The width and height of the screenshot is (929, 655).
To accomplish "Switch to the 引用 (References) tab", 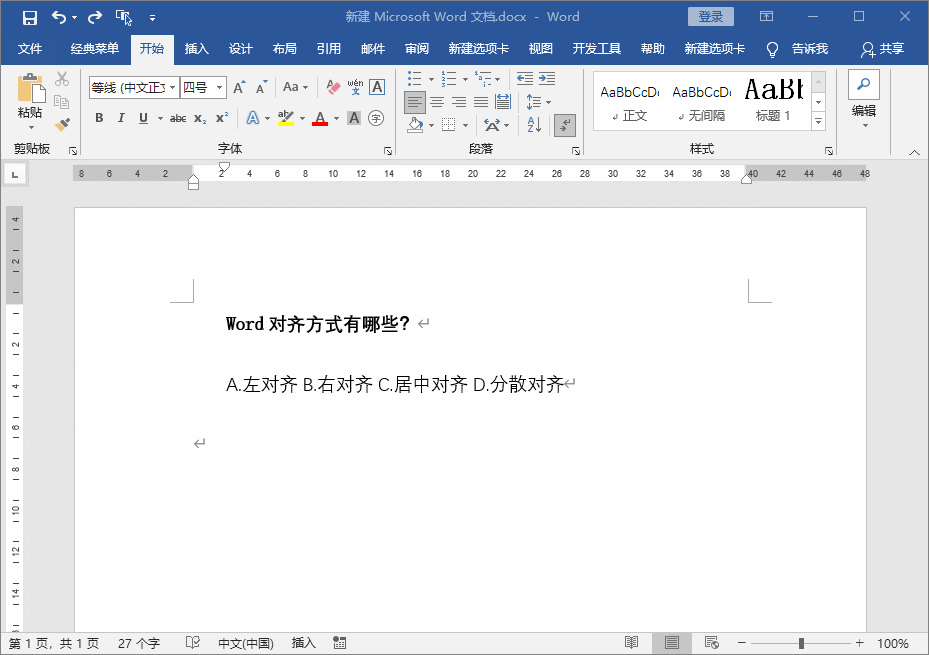I will (x=328, y=49).
